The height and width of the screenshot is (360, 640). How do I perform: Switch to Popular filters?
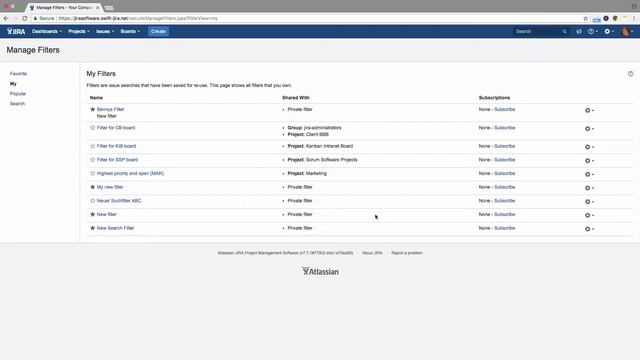18,94
